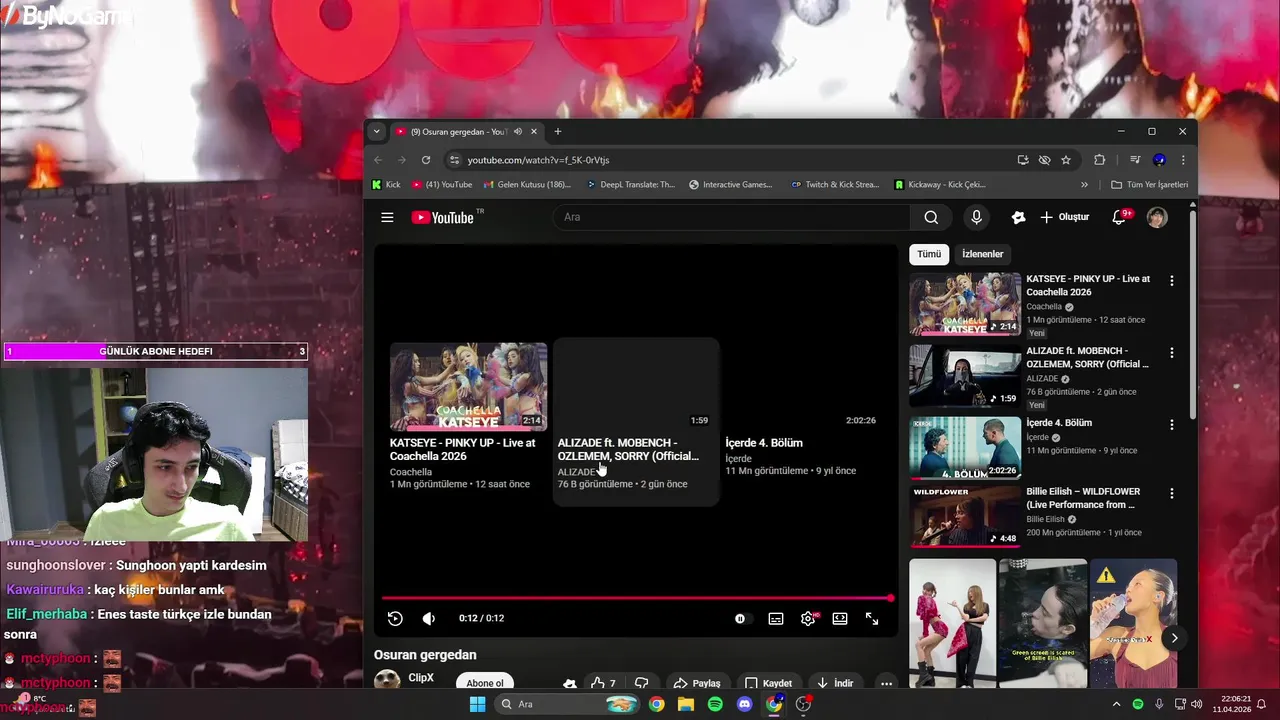Expand hidden bookmarks with double chevron

[1084, 185]
